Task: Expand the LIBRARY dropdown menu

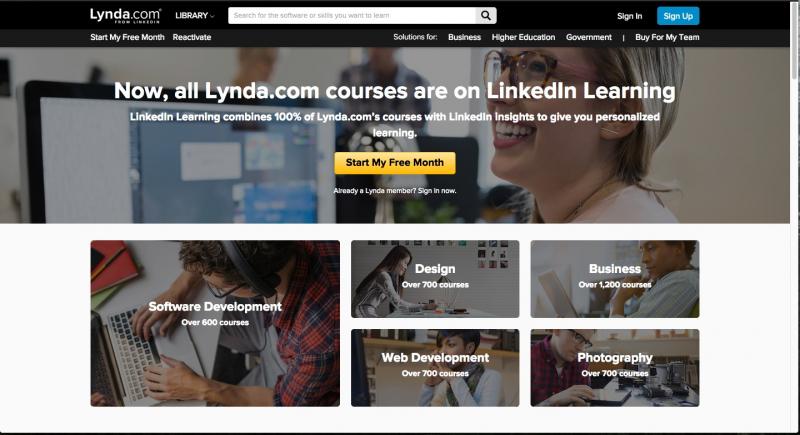Action: coord(194,16)
